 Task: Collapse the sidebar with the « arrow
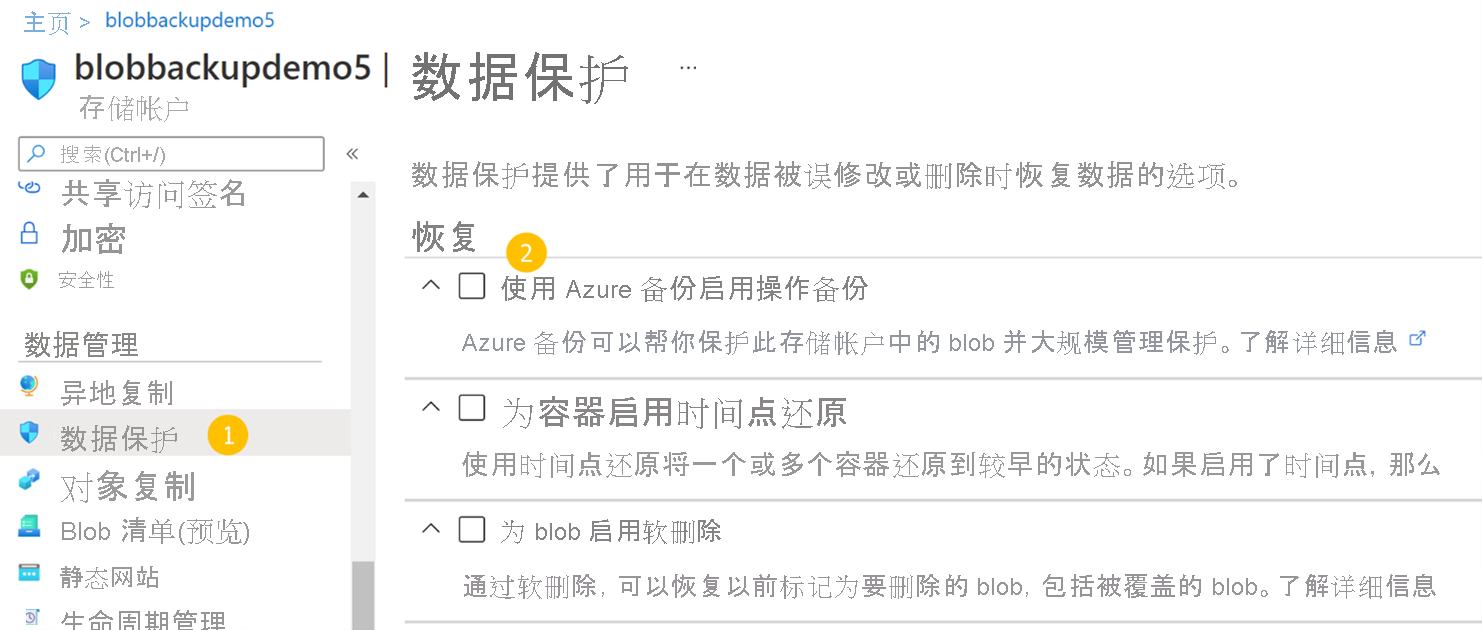352,153
